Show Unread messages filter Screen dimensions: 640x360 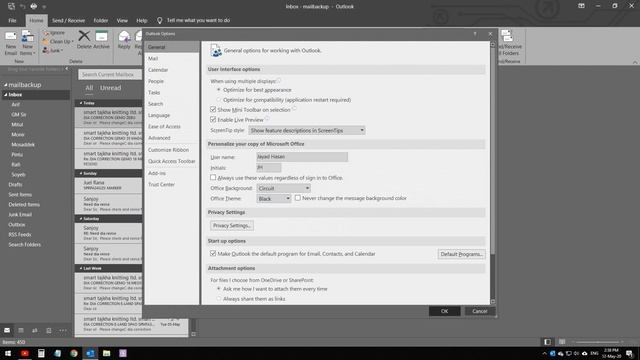pyautogui.click(x=111, y=88)
